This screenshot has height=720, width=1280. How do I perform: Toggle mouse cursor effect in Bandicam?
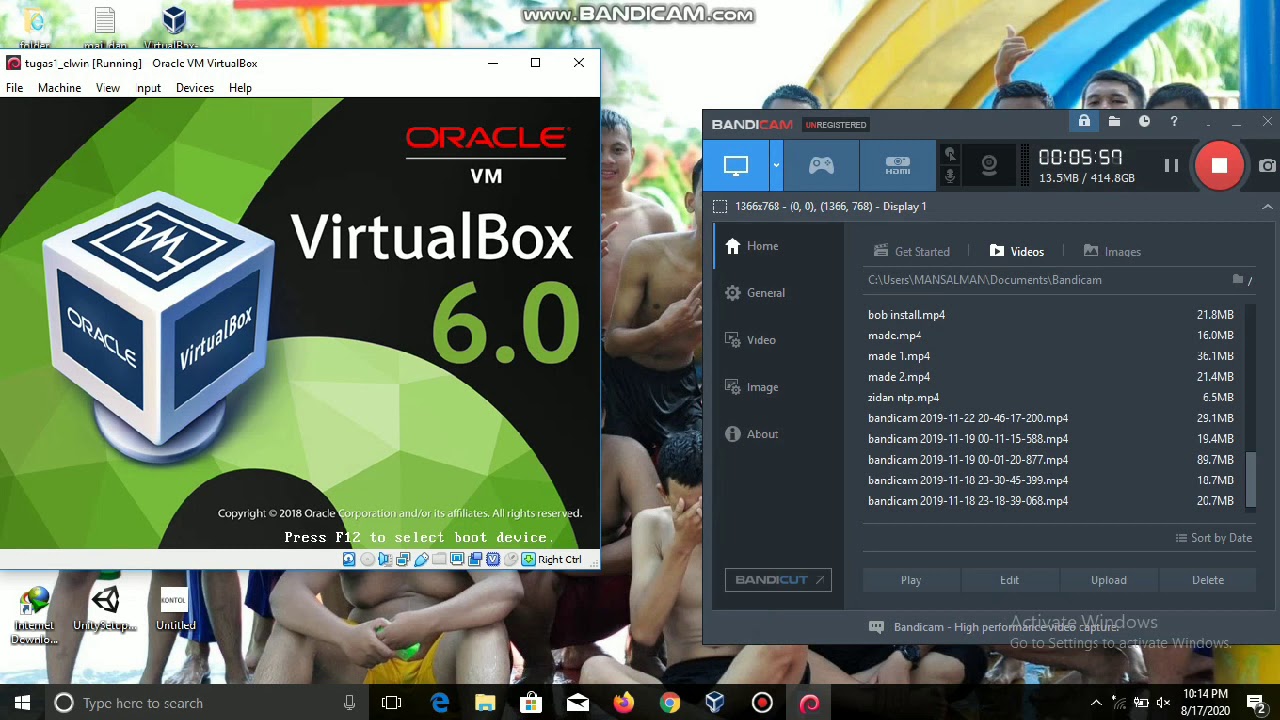(x=950, y=155)
